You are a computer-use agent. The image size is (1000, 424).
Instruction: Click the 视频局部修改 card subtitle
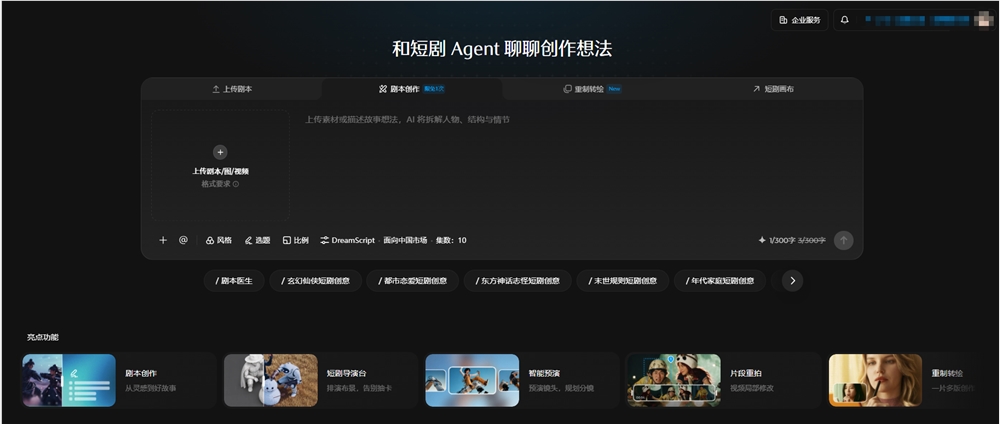(x=752, y=388)
